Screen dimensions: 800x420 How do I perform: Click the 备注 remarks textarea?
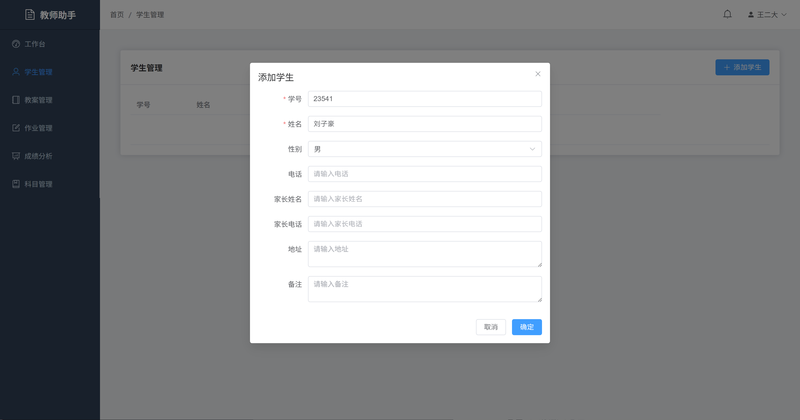coord(424,288)
